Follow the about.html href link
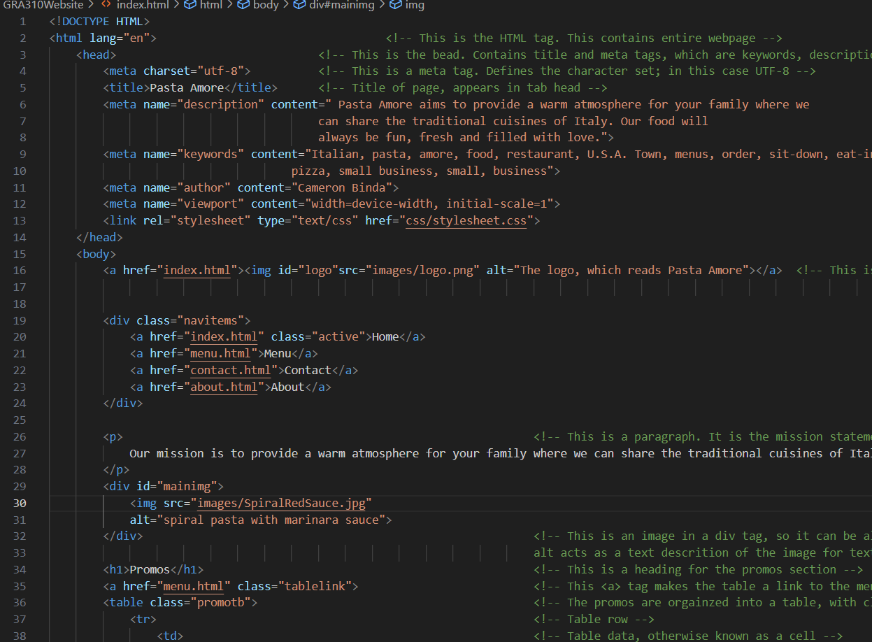Screen dimensions: 872x642 click(226, 387)
